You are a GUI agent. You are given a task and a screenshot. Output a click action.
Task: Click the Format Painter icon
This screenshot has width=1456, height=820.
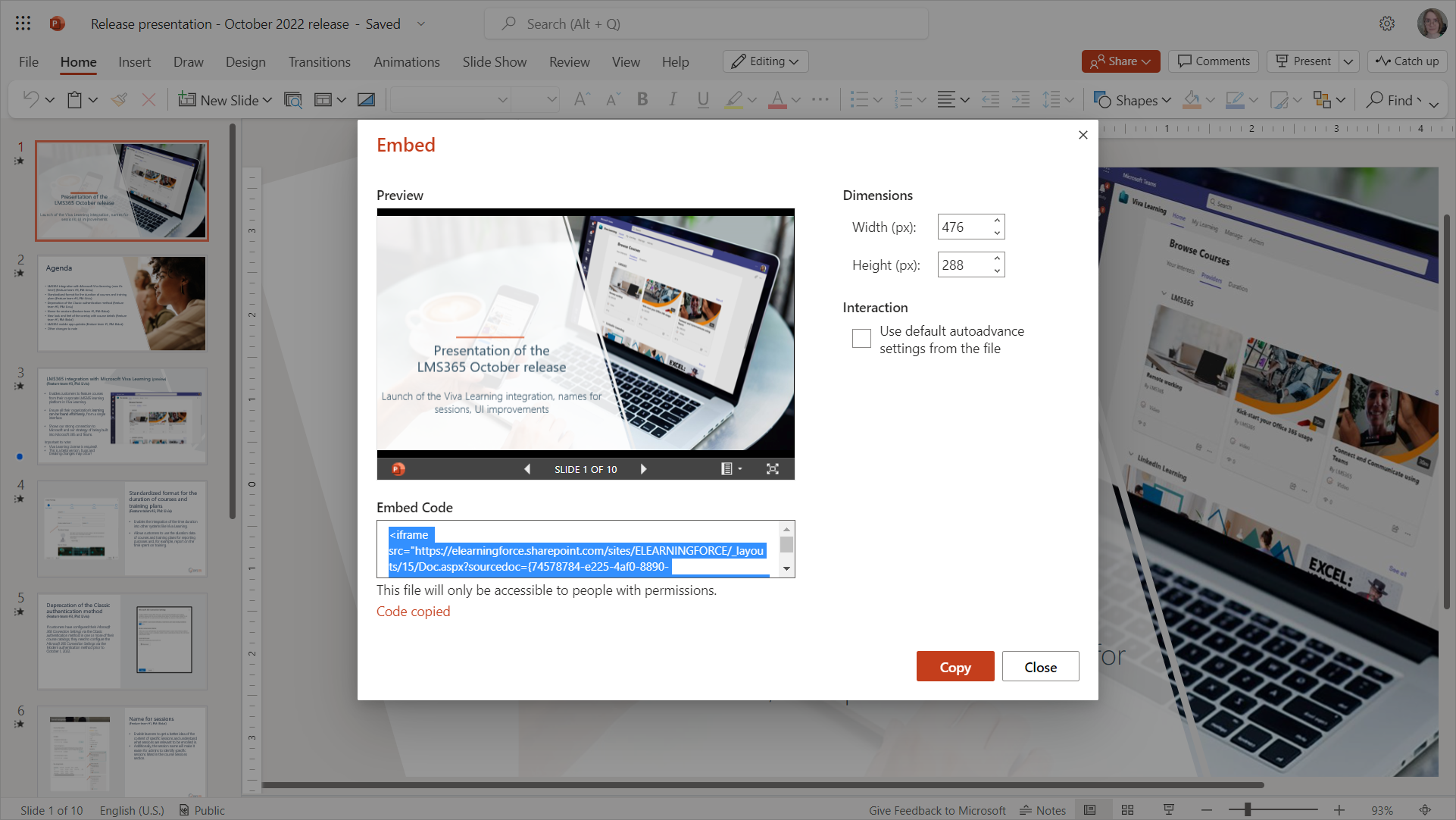click(x=119, y=99)
